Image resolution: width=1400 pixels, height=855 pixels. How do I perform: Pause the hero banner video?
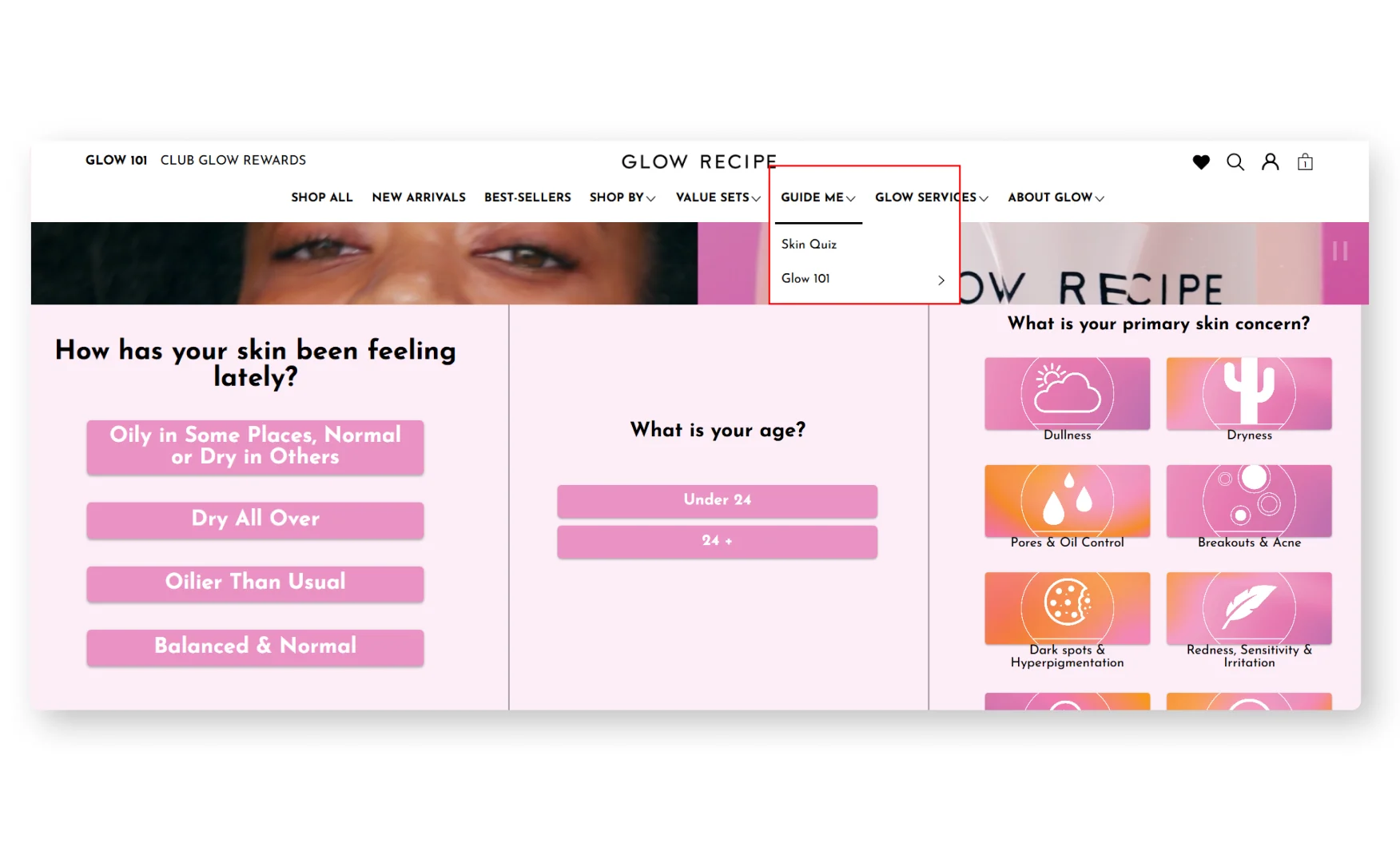point(1340,251)
